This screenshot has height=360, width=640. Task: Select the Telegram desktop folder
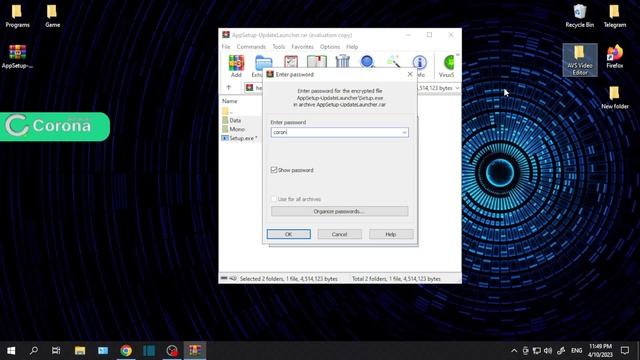[615, 16]
